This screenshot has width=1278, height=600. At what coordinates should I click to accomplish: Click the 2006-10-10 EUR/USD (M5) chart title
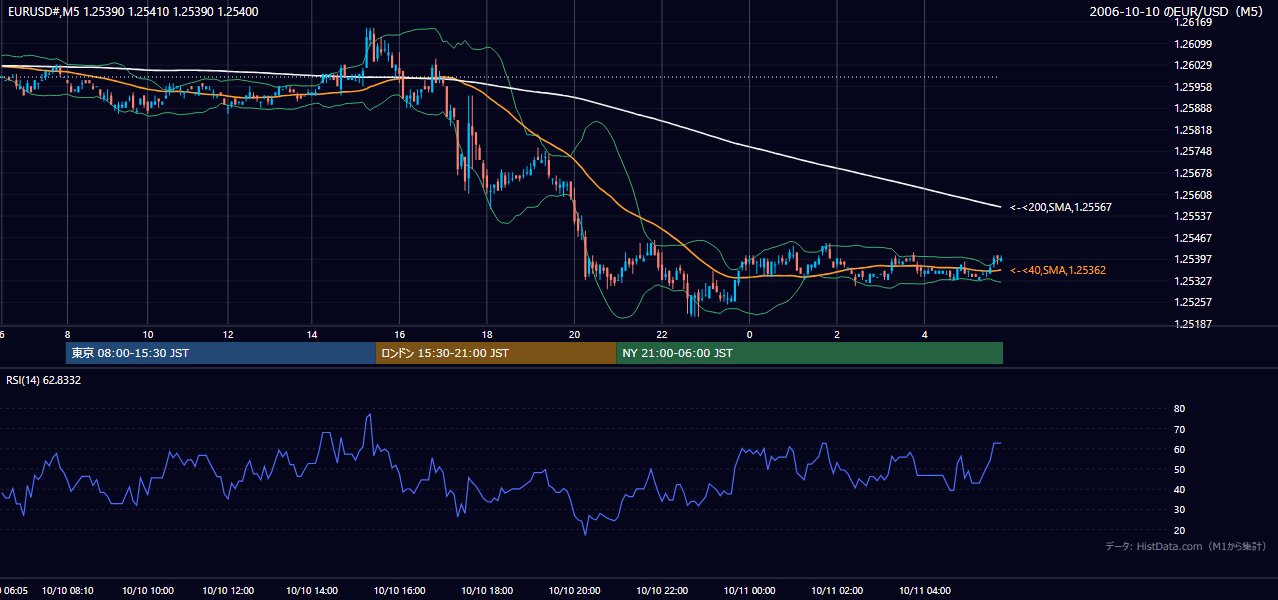1177,11
